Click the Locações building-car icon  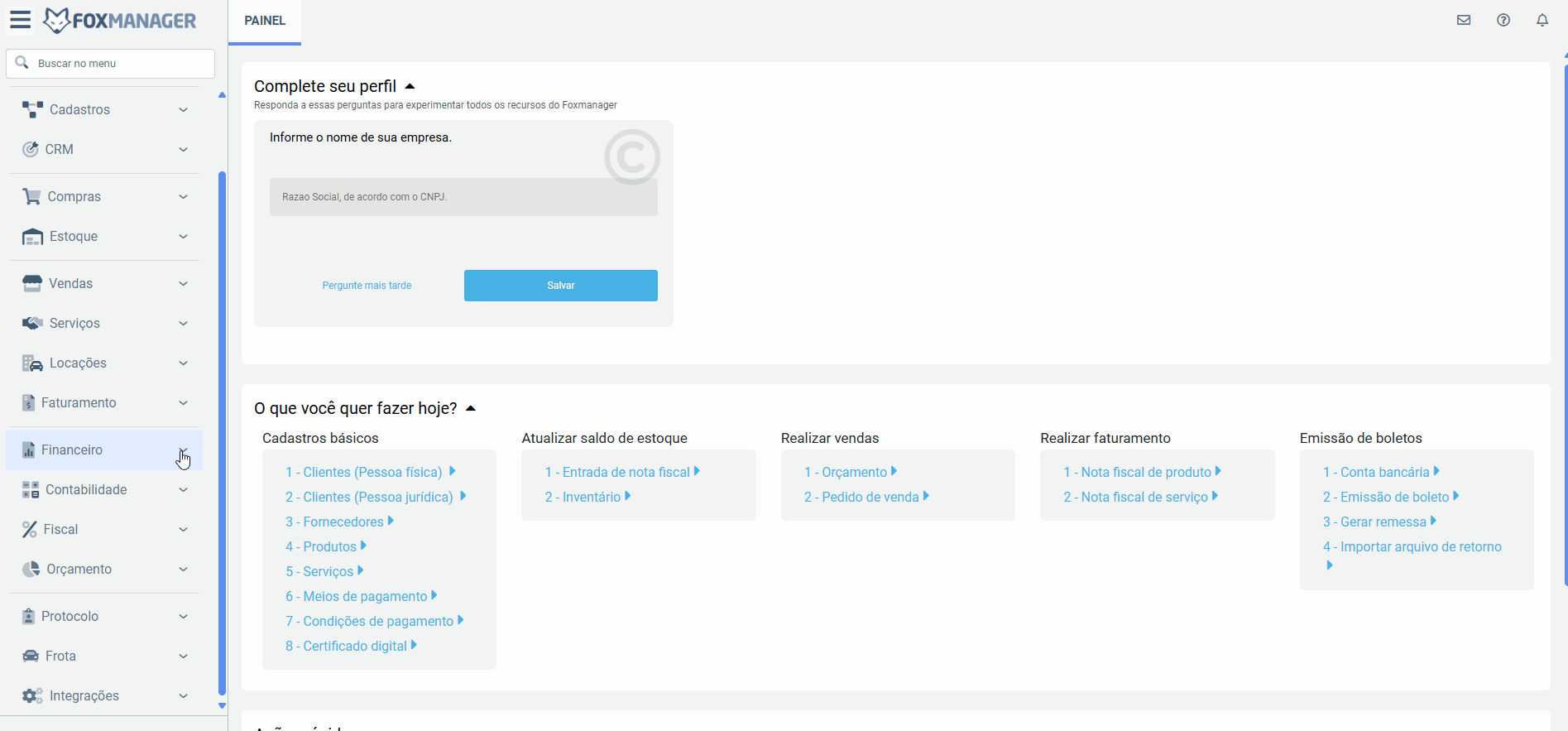tap(32, 363)
